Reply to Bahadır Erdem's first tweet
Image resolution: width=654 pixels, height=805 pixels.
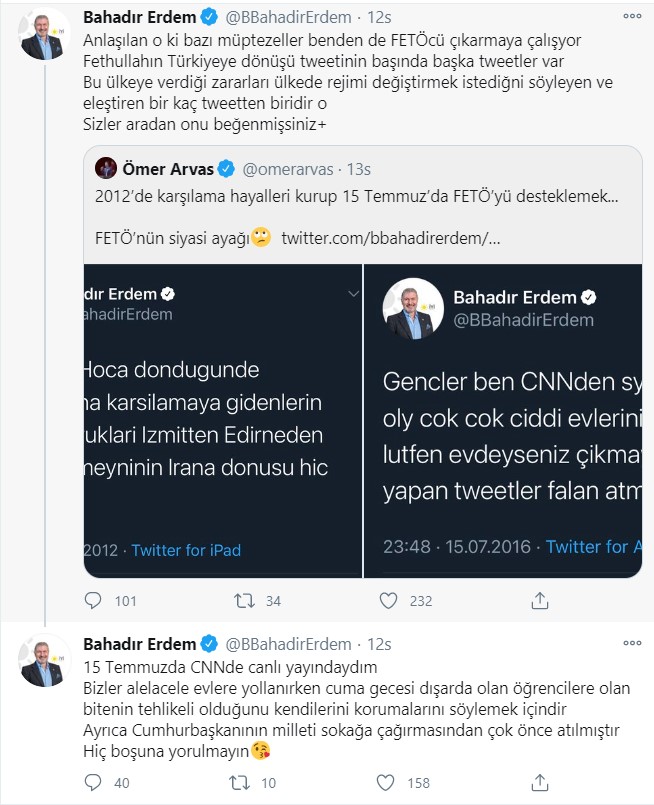click(x=92, y=602)
